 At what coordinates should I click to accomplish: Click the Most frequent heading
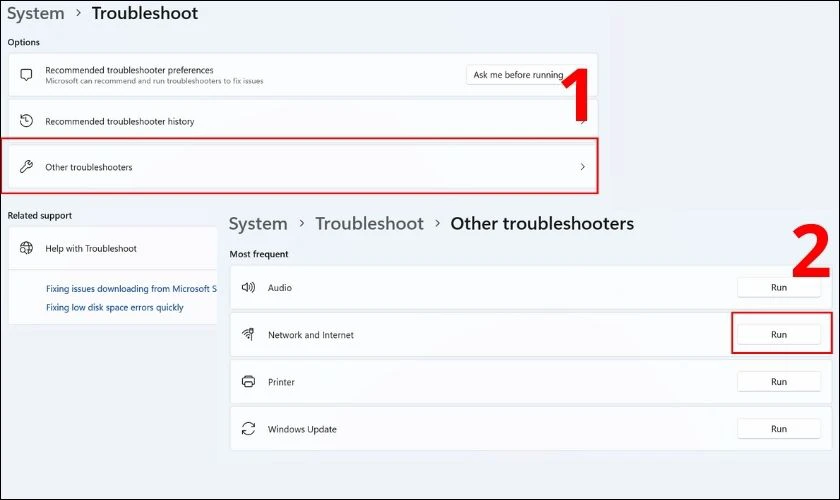(x=259, y=254)
